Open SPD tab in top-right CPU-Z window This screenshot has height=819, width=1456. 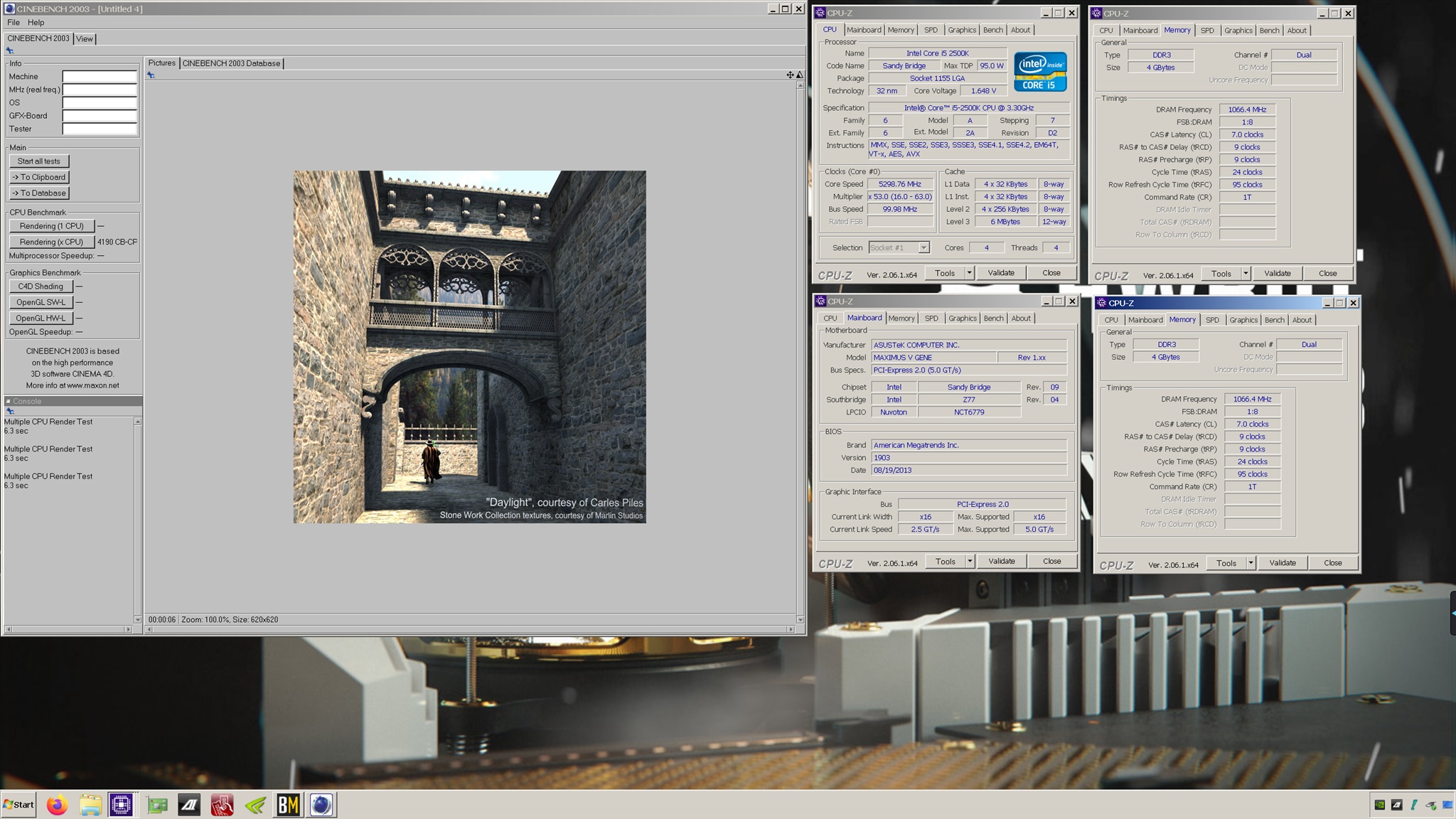(x=1207, y=31)
